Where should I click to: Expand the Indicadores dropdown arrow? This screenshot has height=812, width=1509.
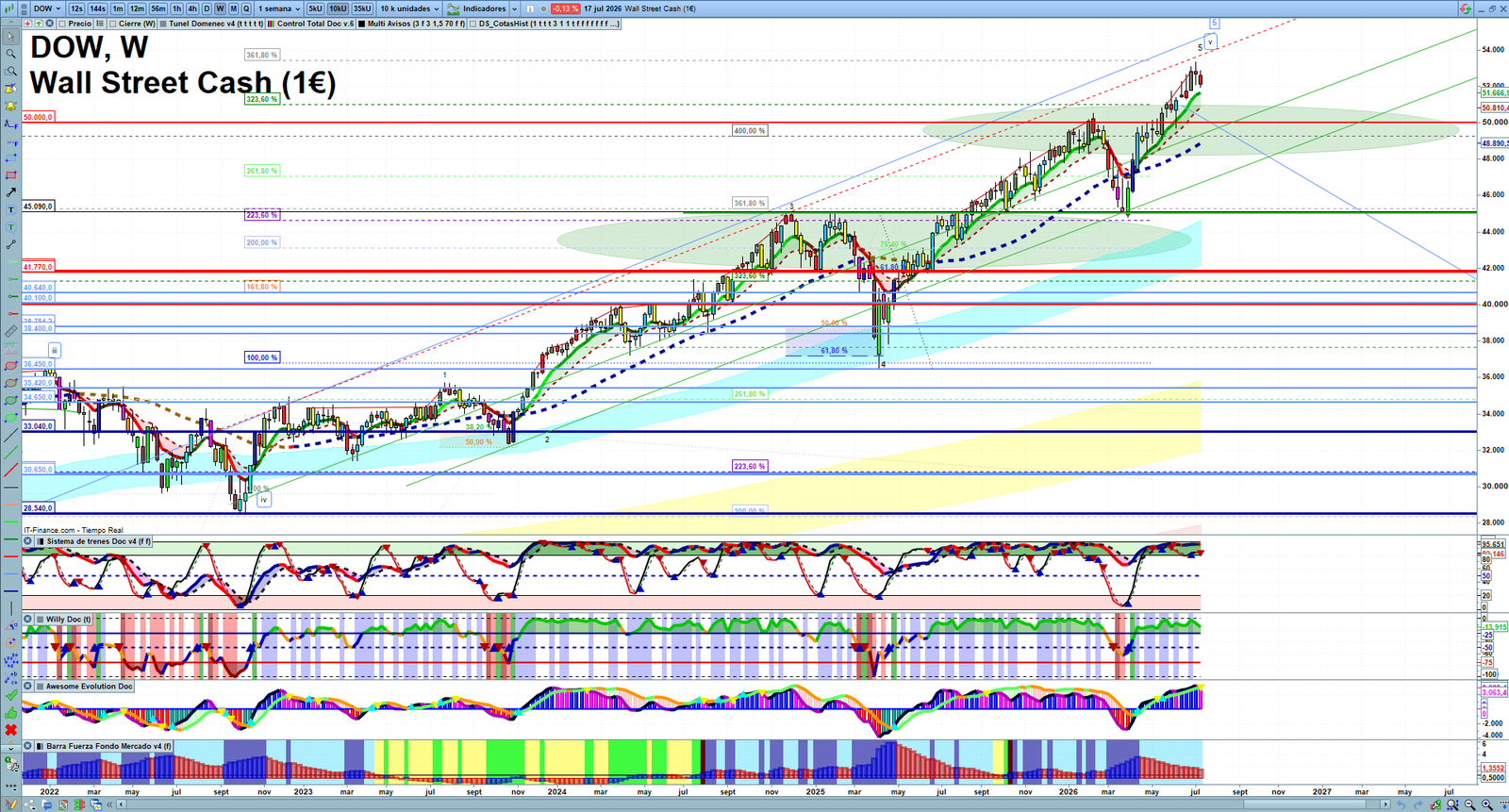(514, 8)
